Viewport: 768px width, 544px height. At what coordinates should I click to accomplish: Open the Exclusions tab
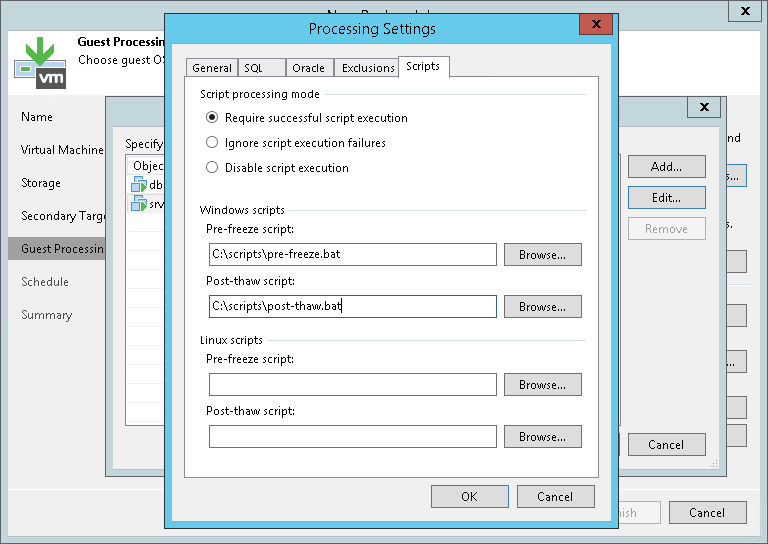(x=367, y=68)
